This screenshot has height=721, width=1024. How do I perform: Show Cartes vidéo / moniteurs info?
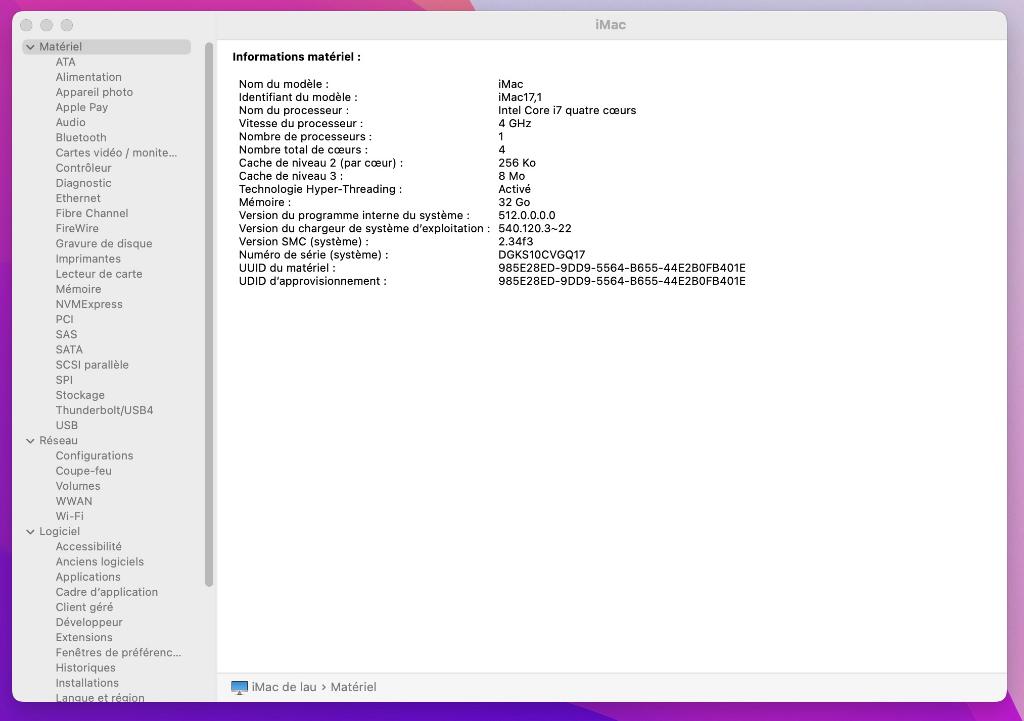(116, 153)
